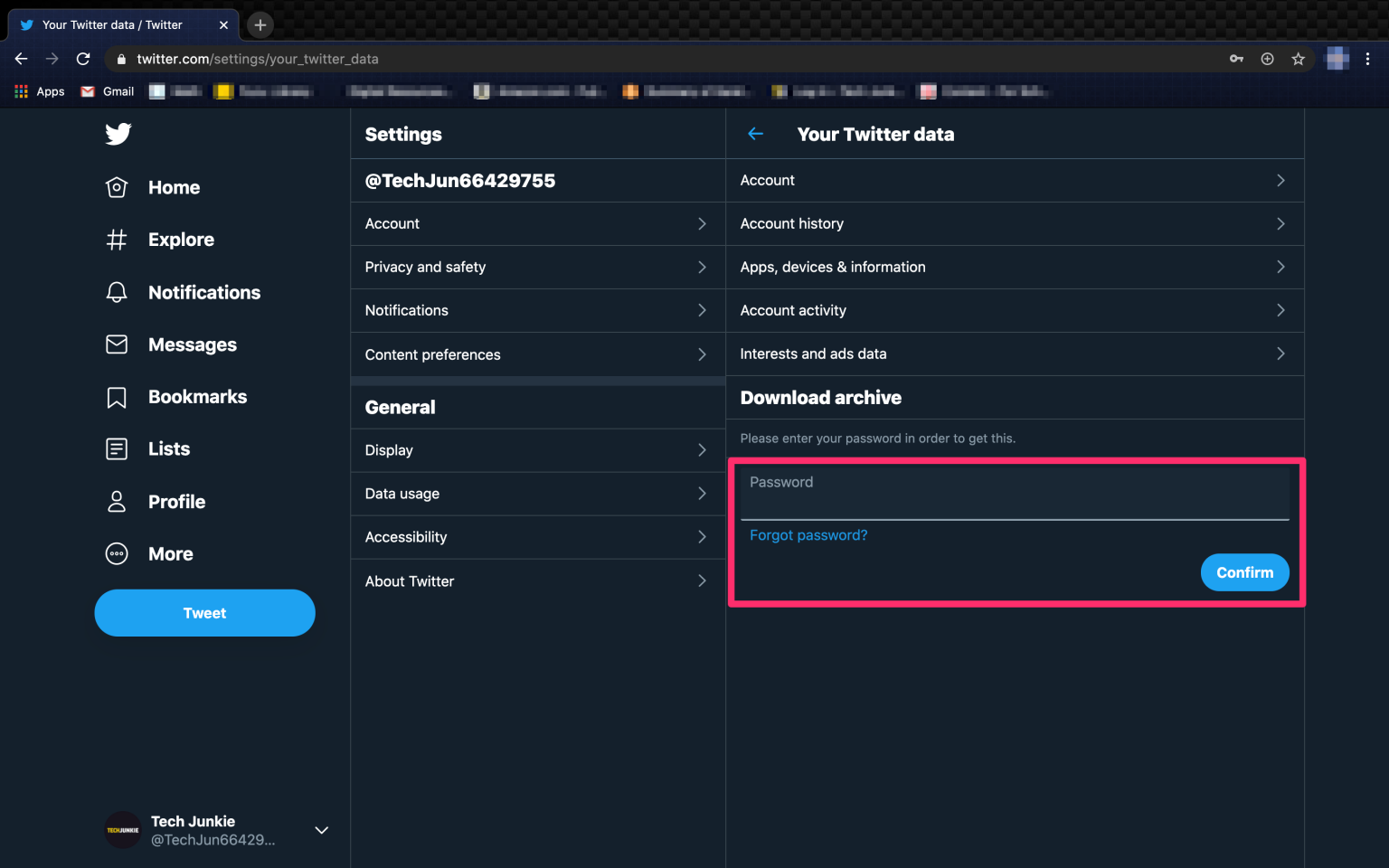Open the Lists sidebar icon

(117, 448)
